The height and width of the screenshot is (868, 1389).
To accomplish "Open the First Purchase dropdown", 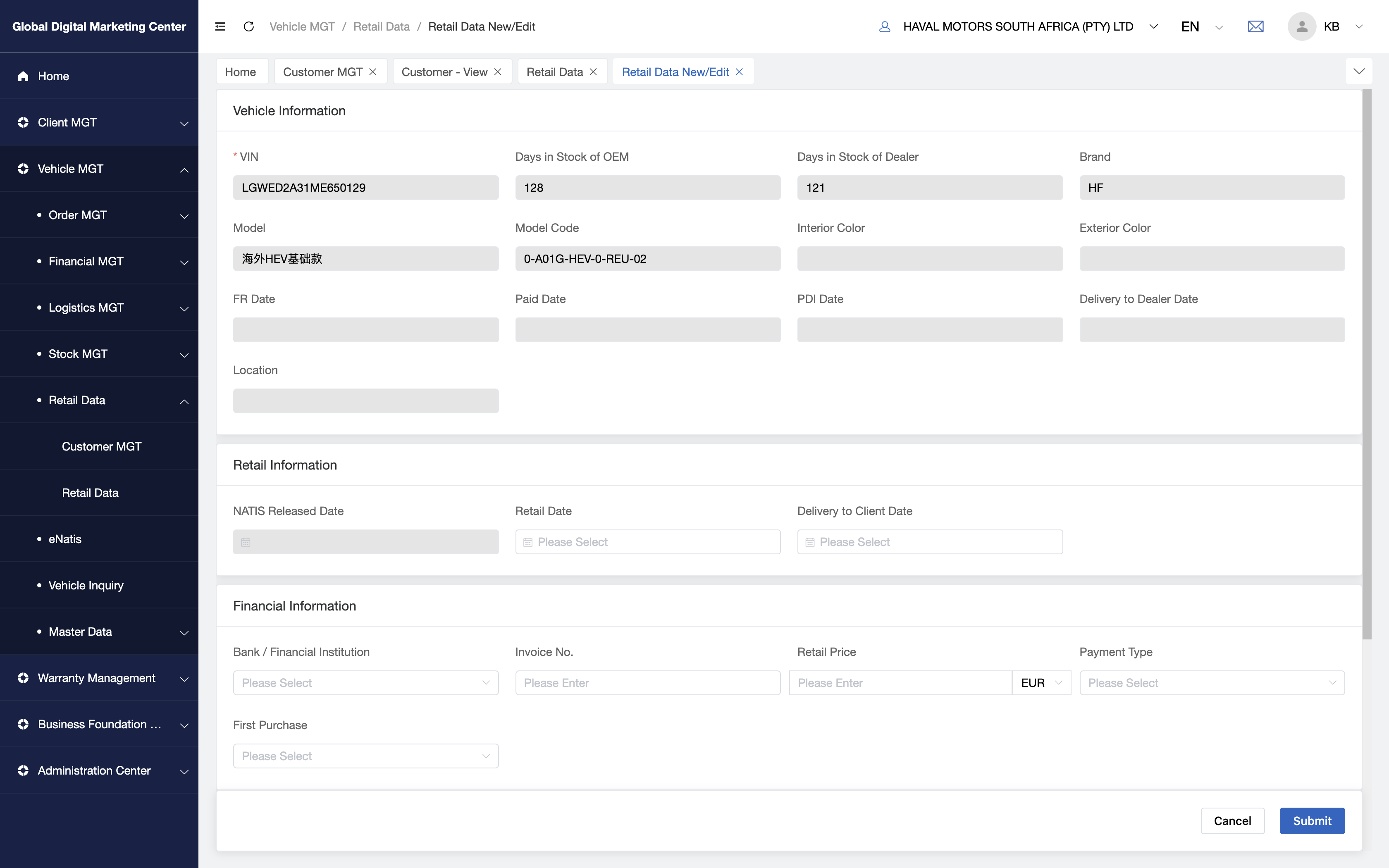I will point(365,756).
